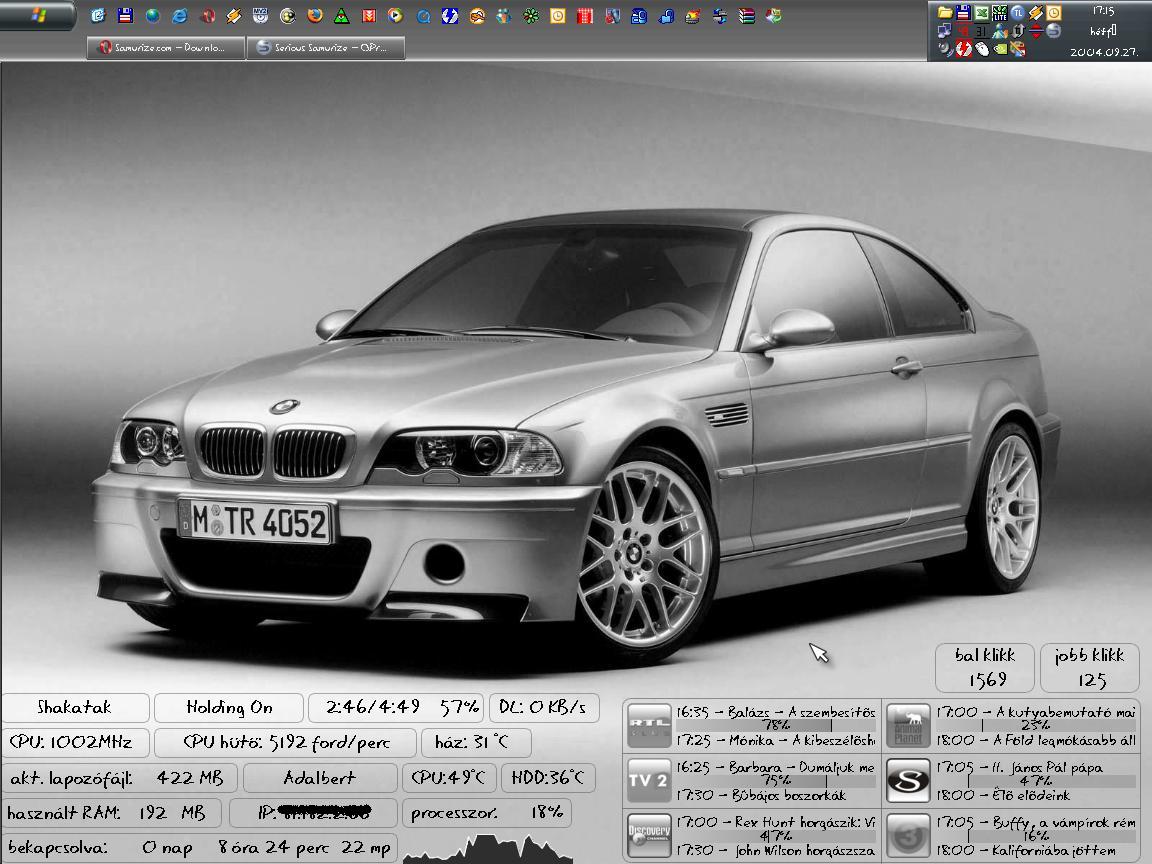This screenshot has height=864, width=1152.
Task: Click the jobb klikk 125 counter
Action: pyautogui.click(x=1090, y=667)
